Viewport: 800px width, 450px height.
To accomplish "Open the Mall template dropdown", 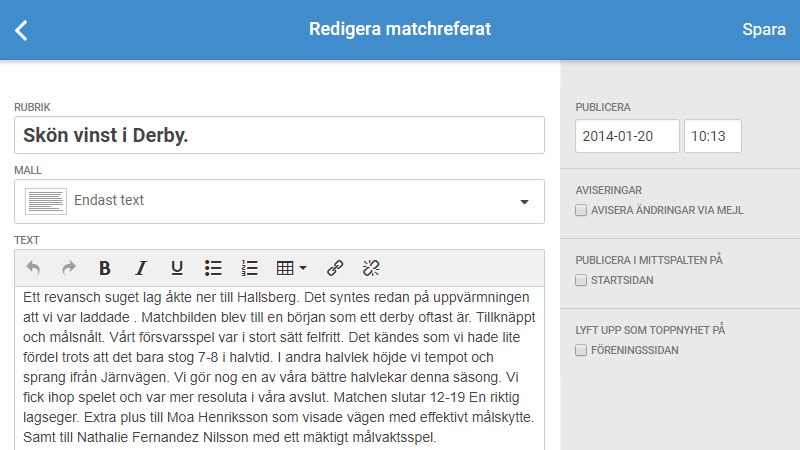I will (x=279, y=201).
